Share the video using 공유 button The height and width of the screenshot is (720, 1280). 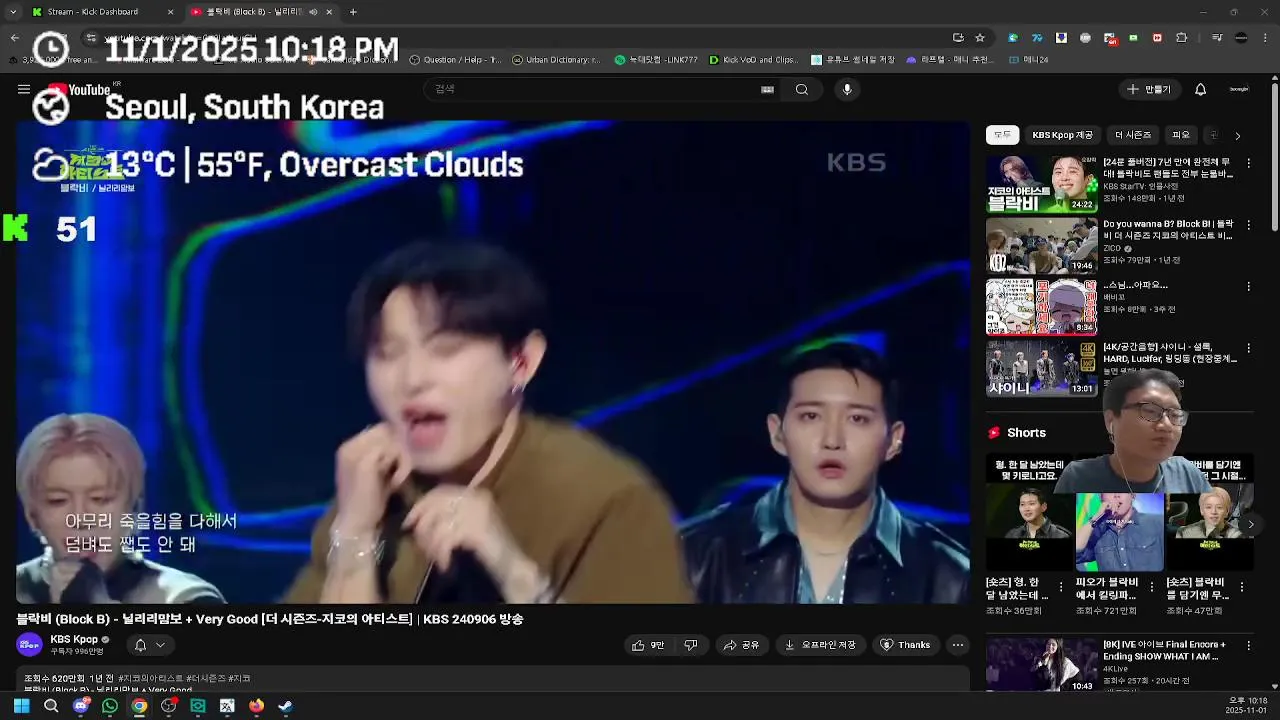[x=742, y=645]
